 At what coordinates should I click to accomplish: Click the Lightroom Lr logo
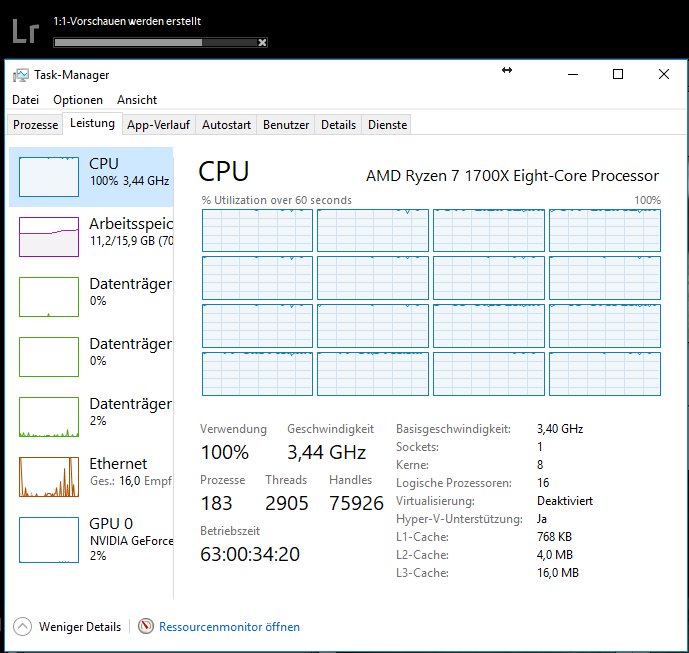[25, 32]
